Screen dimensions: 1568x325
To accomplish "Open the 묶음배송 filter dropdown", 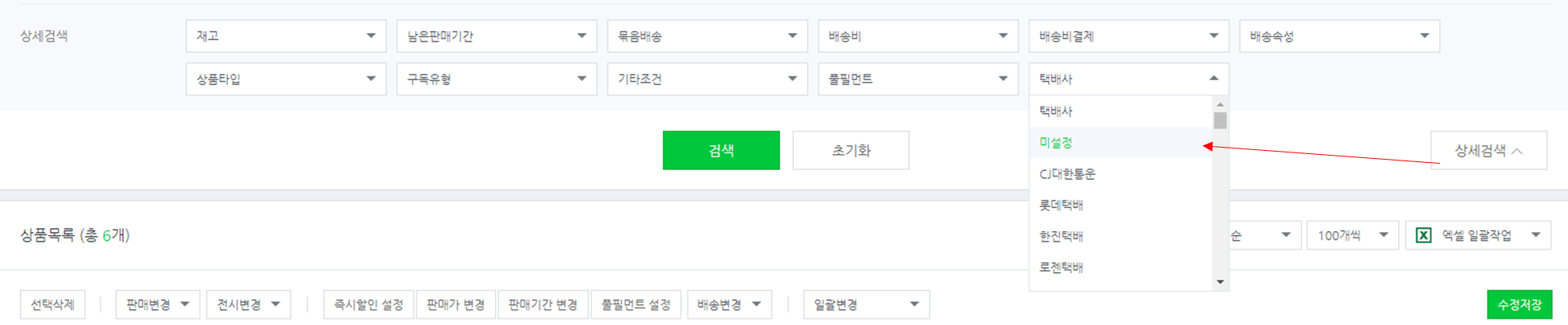I will point(707,36).
